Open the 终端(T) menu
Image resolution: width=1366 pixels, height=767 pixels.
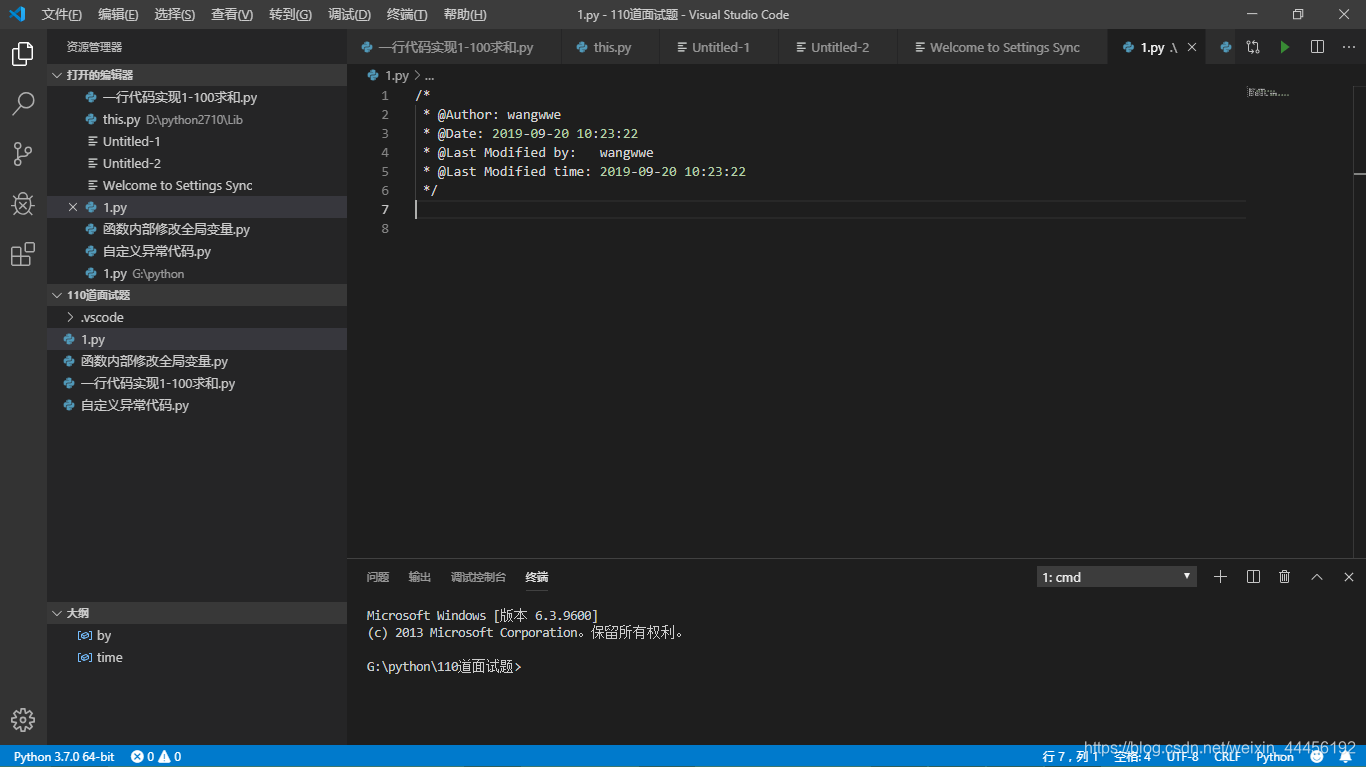coord(407,14)
